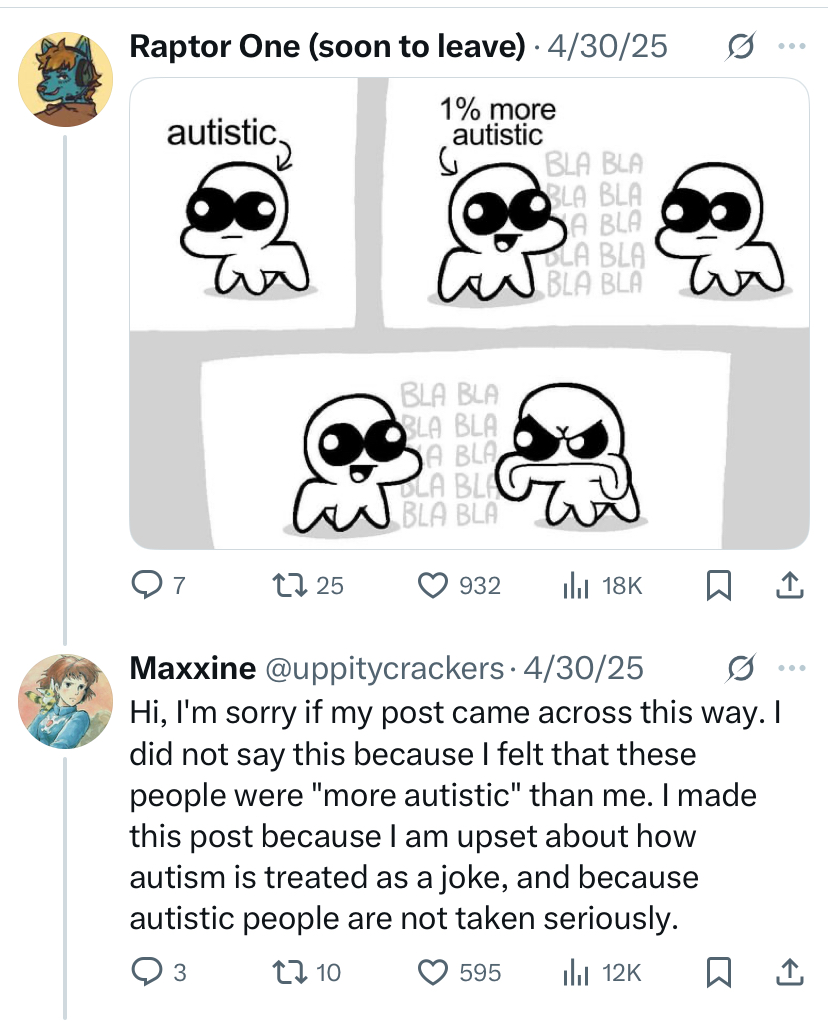The height and width of the screenshot is (1021, 828).
Task: Open Grok icon on Raptor One's post
Action: click(742, 46)
